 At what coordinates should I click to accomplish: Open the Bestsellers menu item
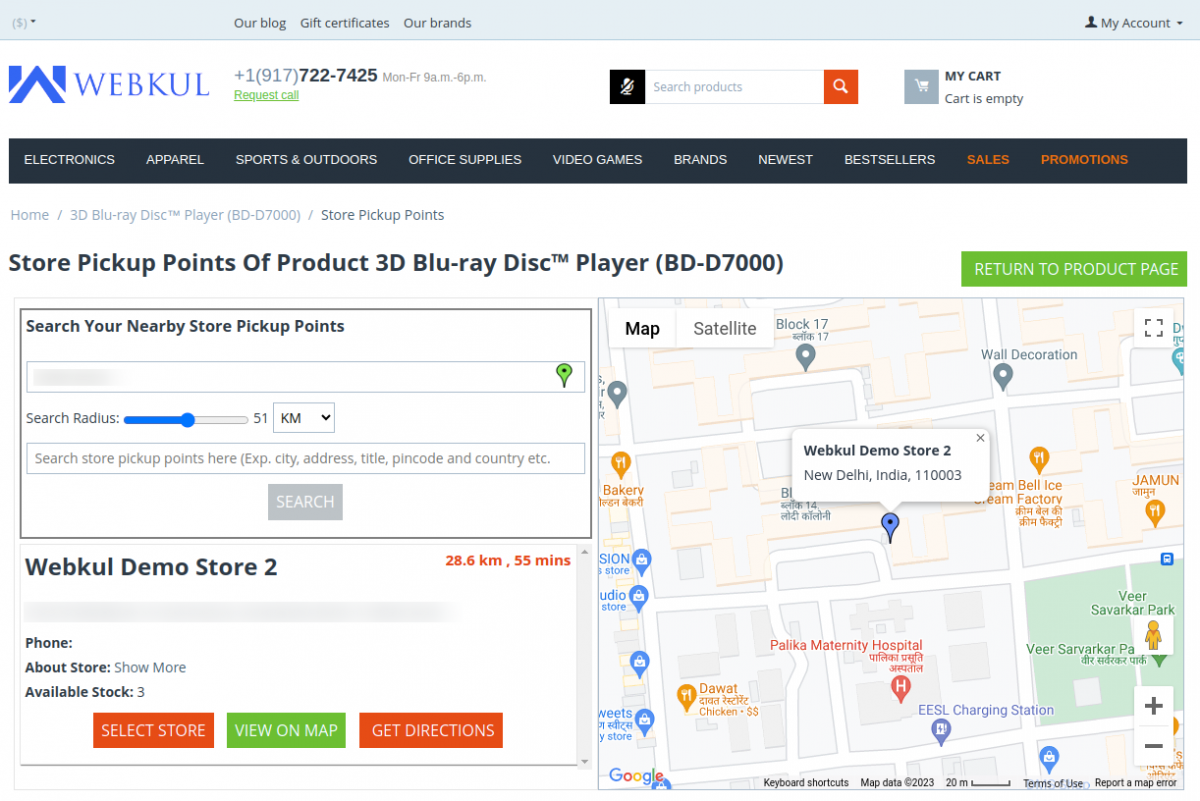point(889,160)
